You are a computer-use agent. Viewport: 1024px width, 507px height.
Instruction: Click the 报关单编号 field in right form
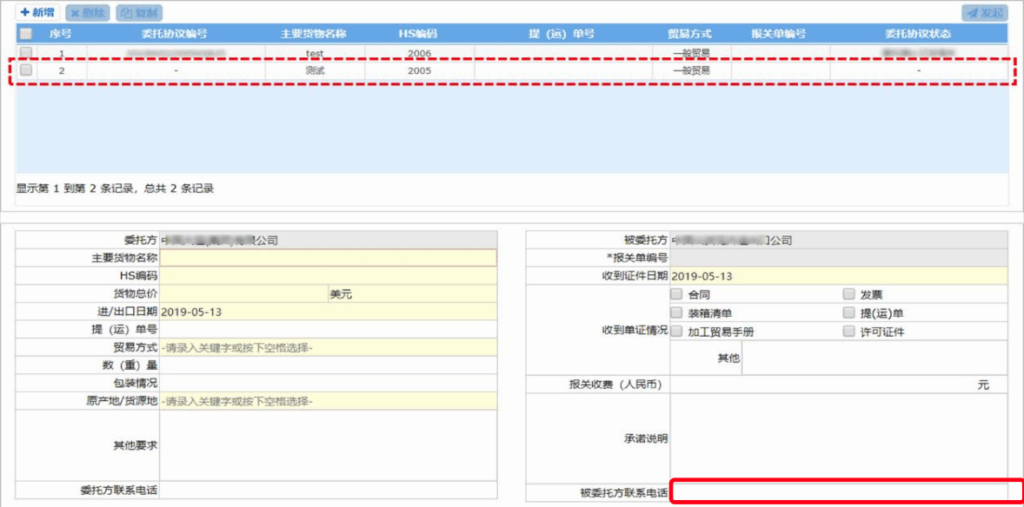click(839, 258)
